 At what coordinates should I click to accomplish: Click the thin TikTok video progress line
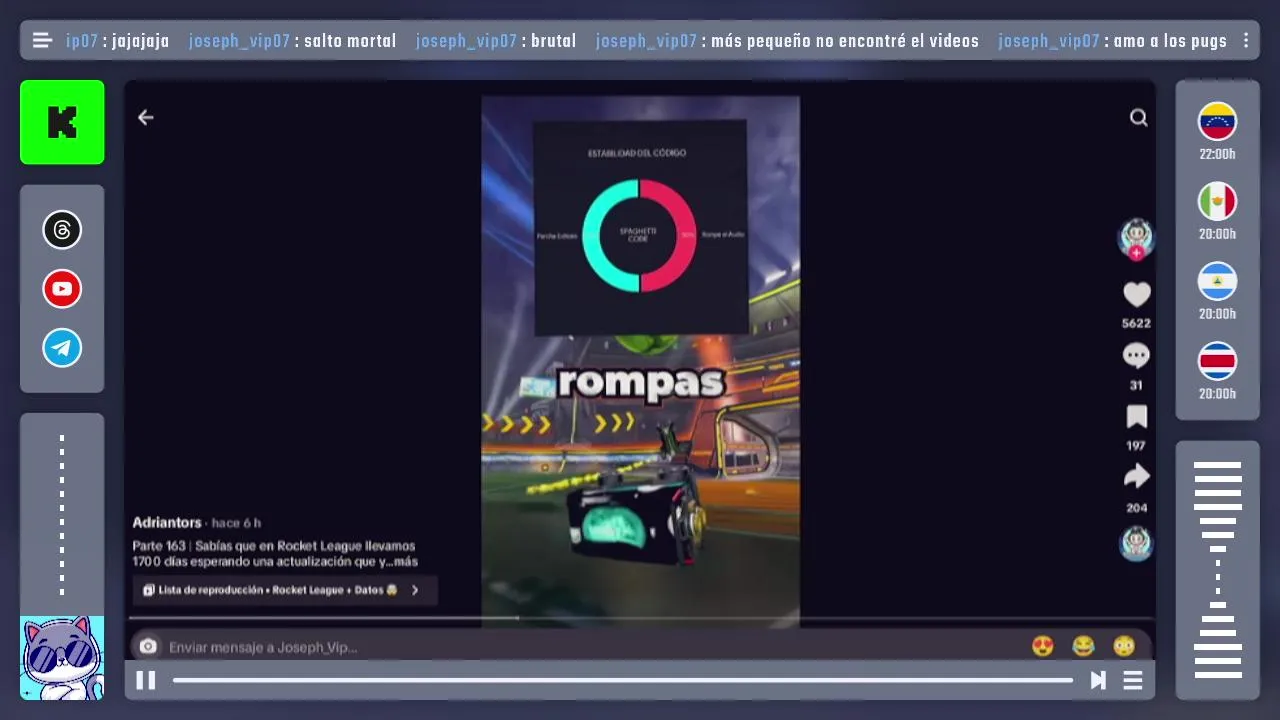click(640, 618)
